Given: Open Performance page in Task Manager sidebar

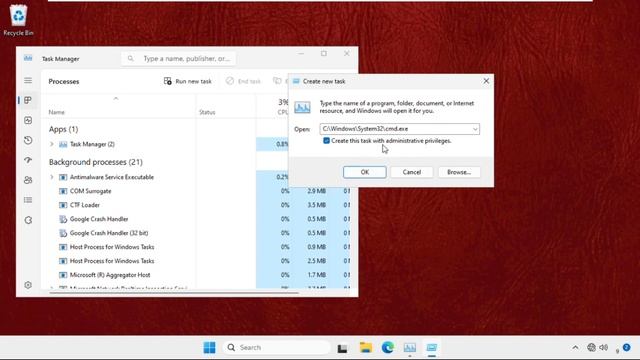Looking at the screenshot, I should click(28, 120).
